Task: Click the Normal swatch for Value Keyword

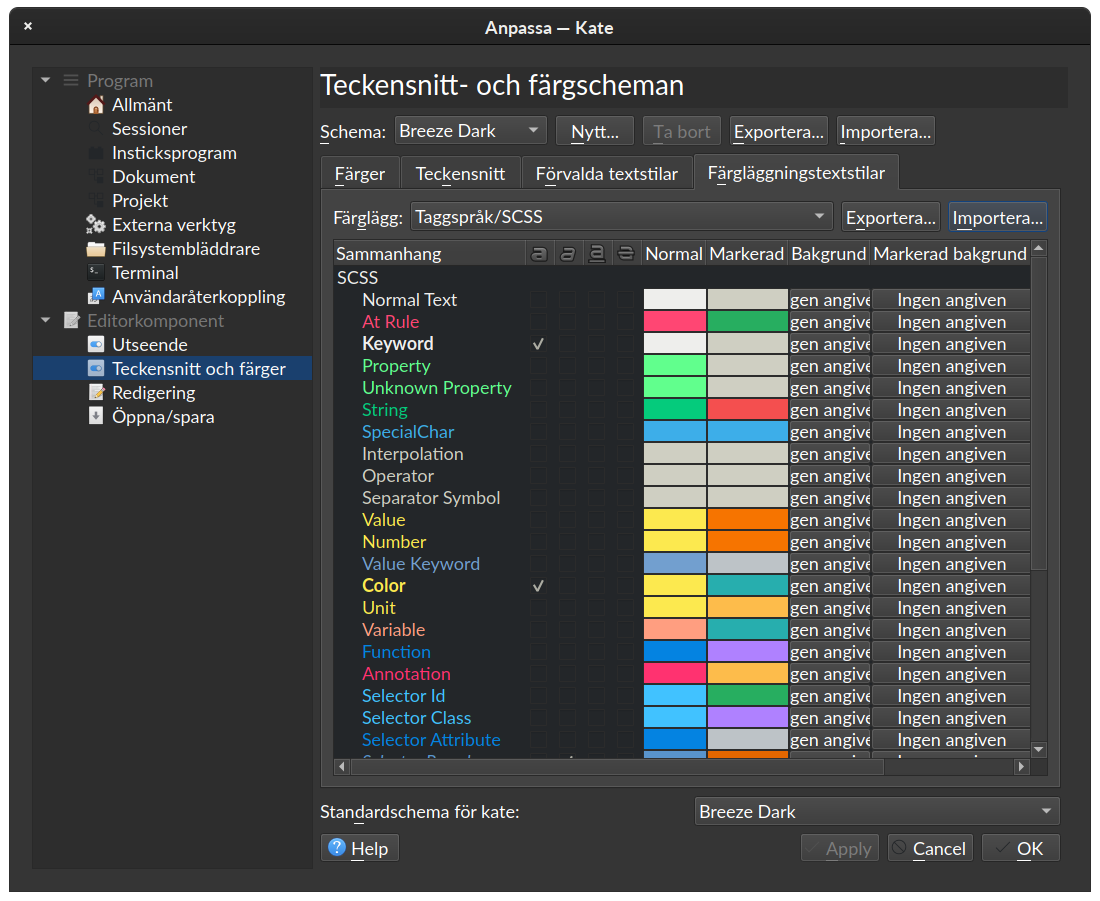Action: pos(675,563)
